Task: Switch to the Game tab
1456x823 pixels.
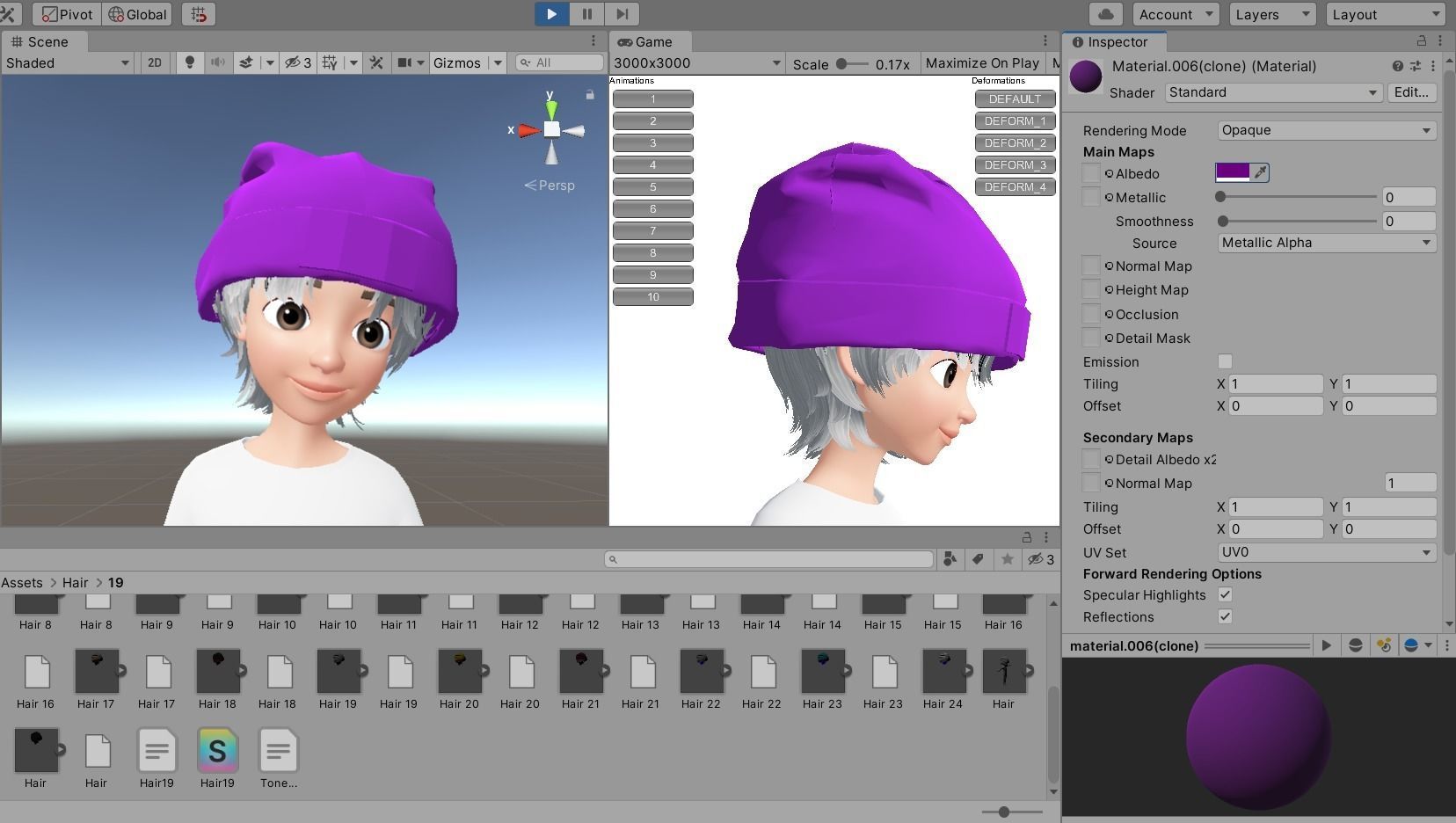Action: tap(652, 41)
